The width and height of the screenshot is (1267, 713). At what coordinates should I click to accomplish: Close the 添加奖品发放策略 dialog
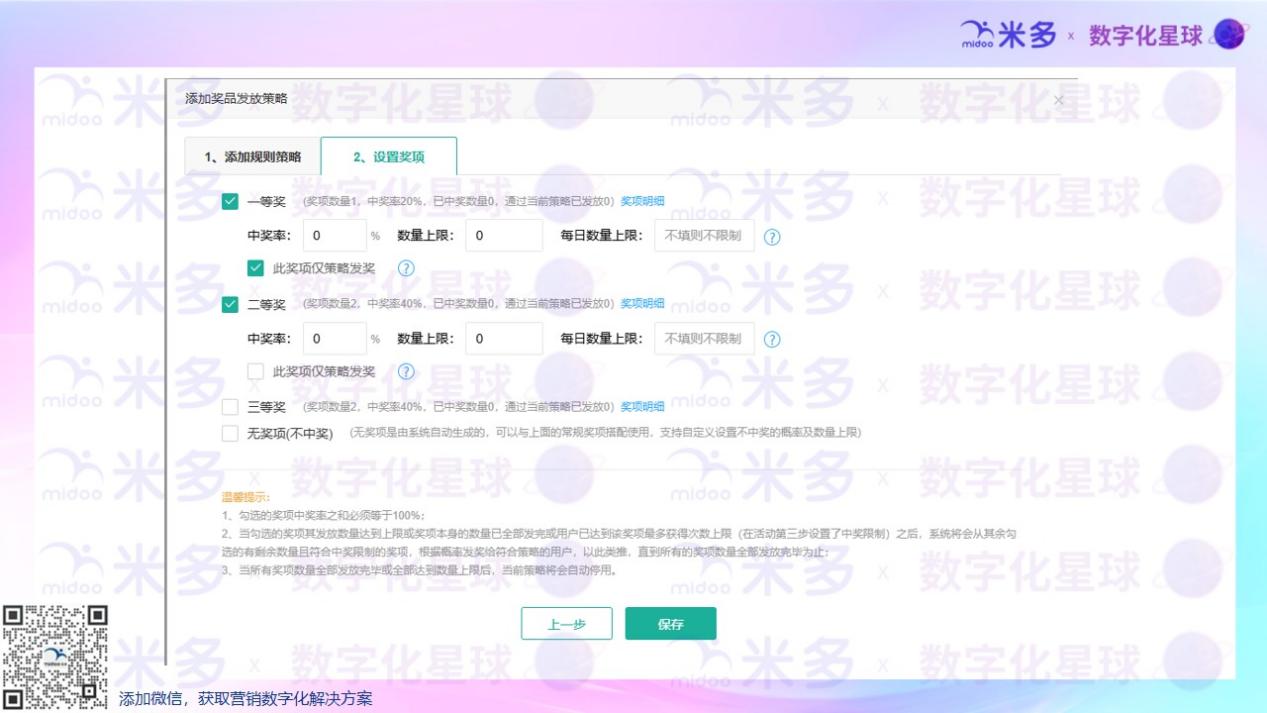click(x=1059, y=100)
